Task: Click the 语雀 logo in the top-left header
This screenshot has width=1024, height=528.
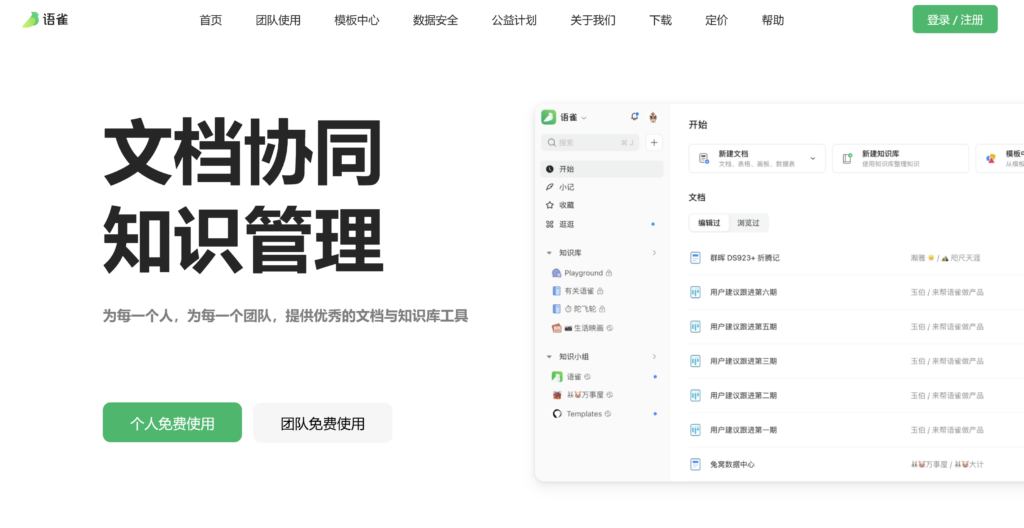Action: pos(45,20)
